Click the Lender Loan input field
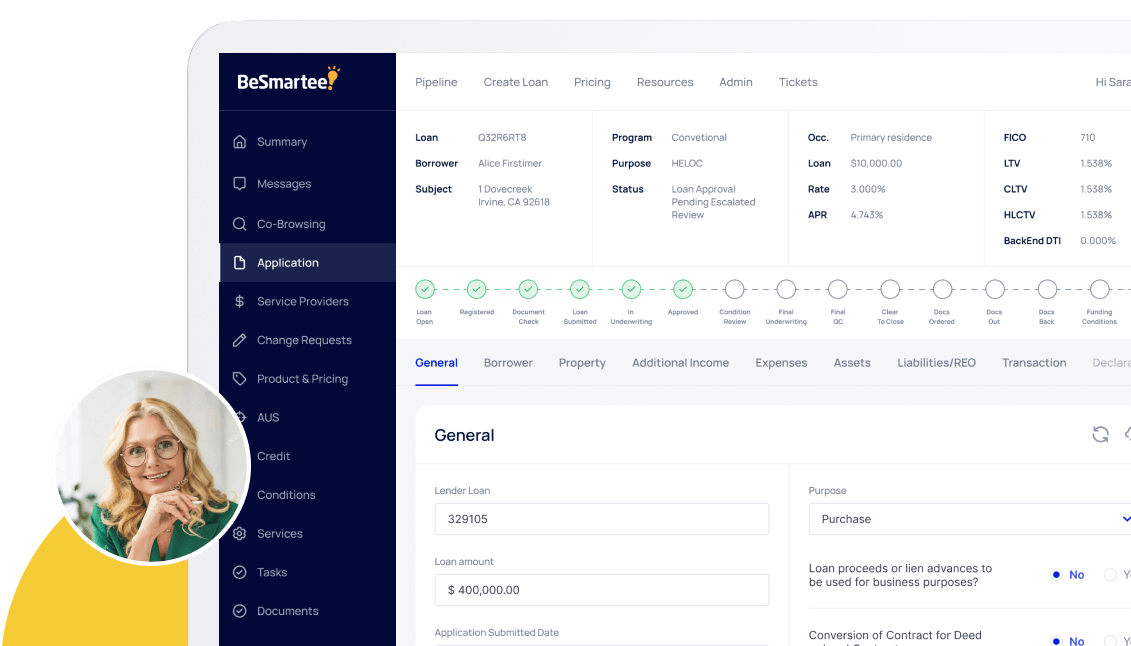 click(x=602, y=519)
